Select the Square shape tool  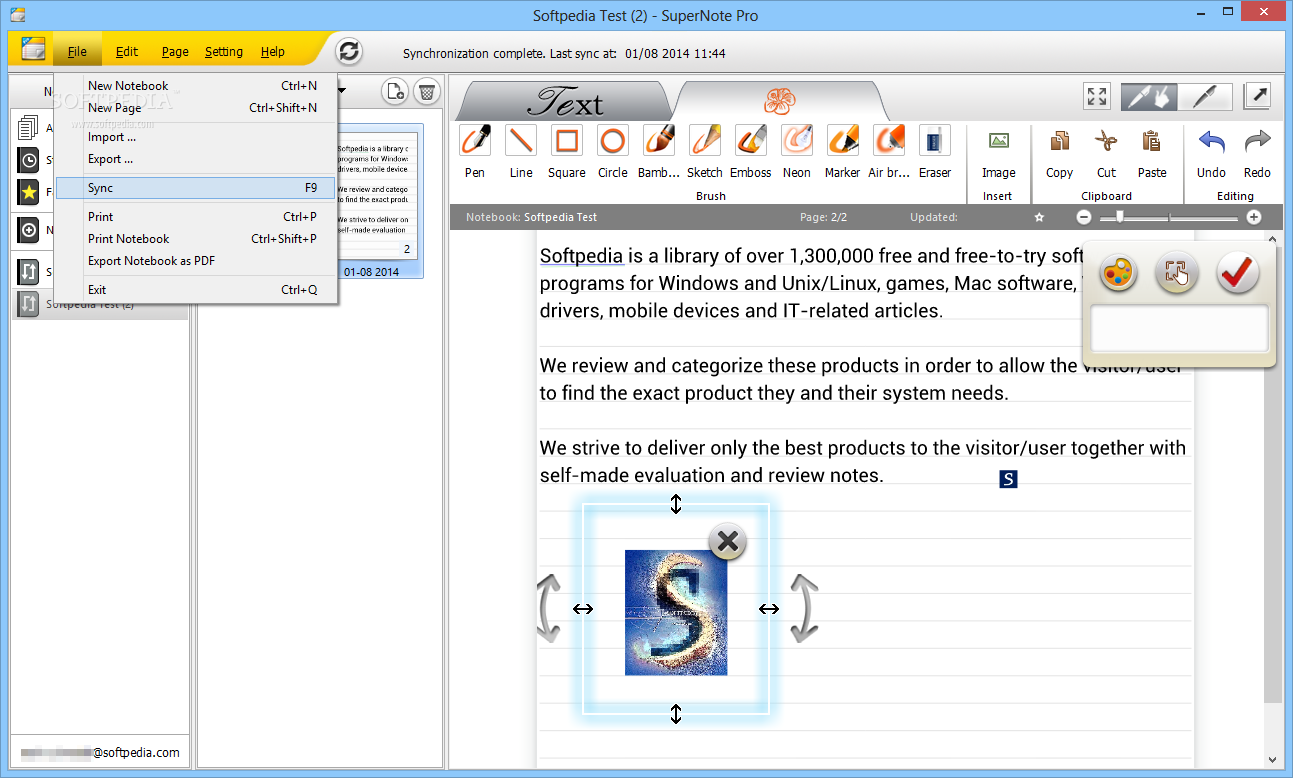coord(567,141)
